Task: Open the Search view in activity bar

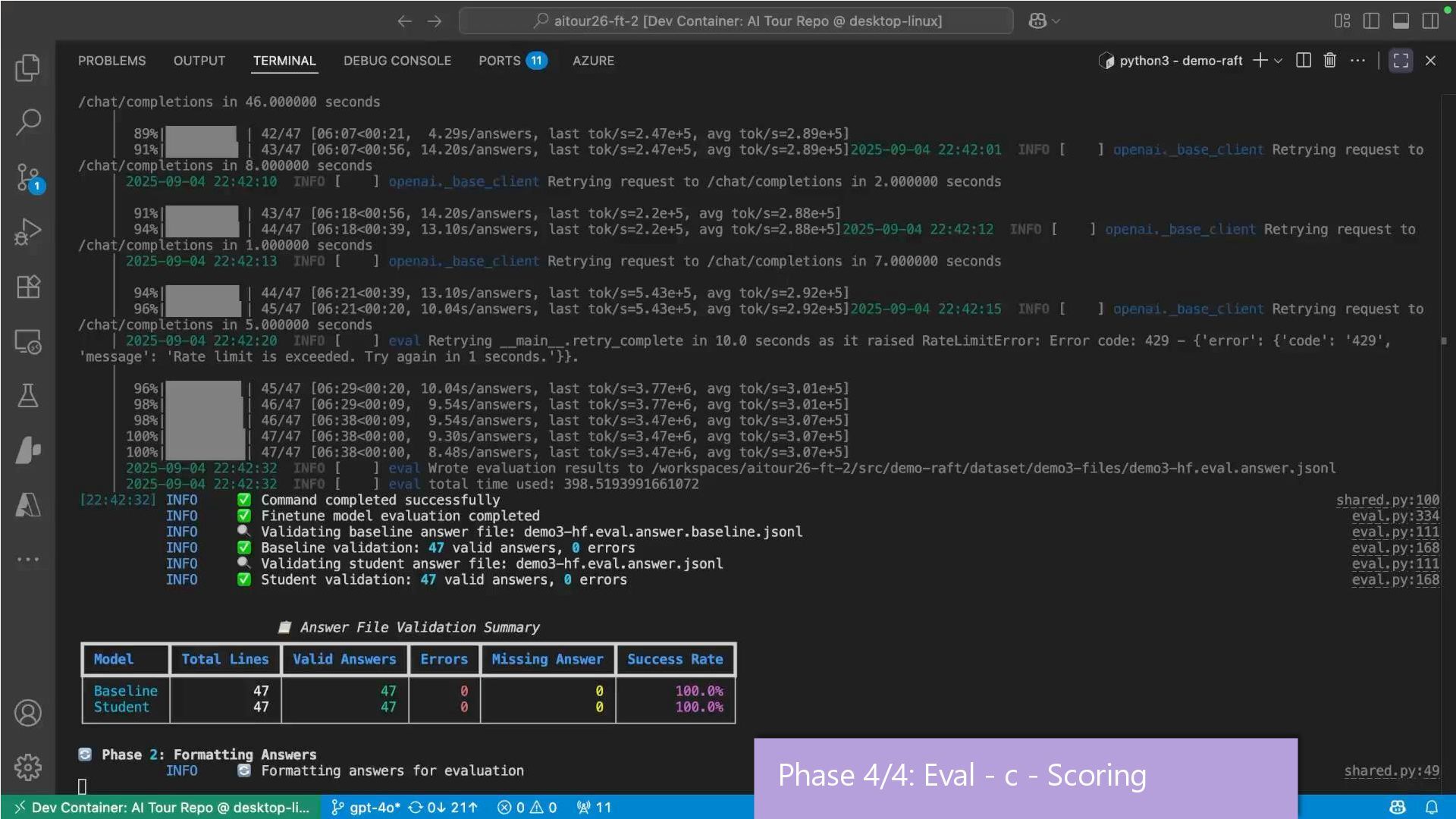Action: (x=28, y=121)
